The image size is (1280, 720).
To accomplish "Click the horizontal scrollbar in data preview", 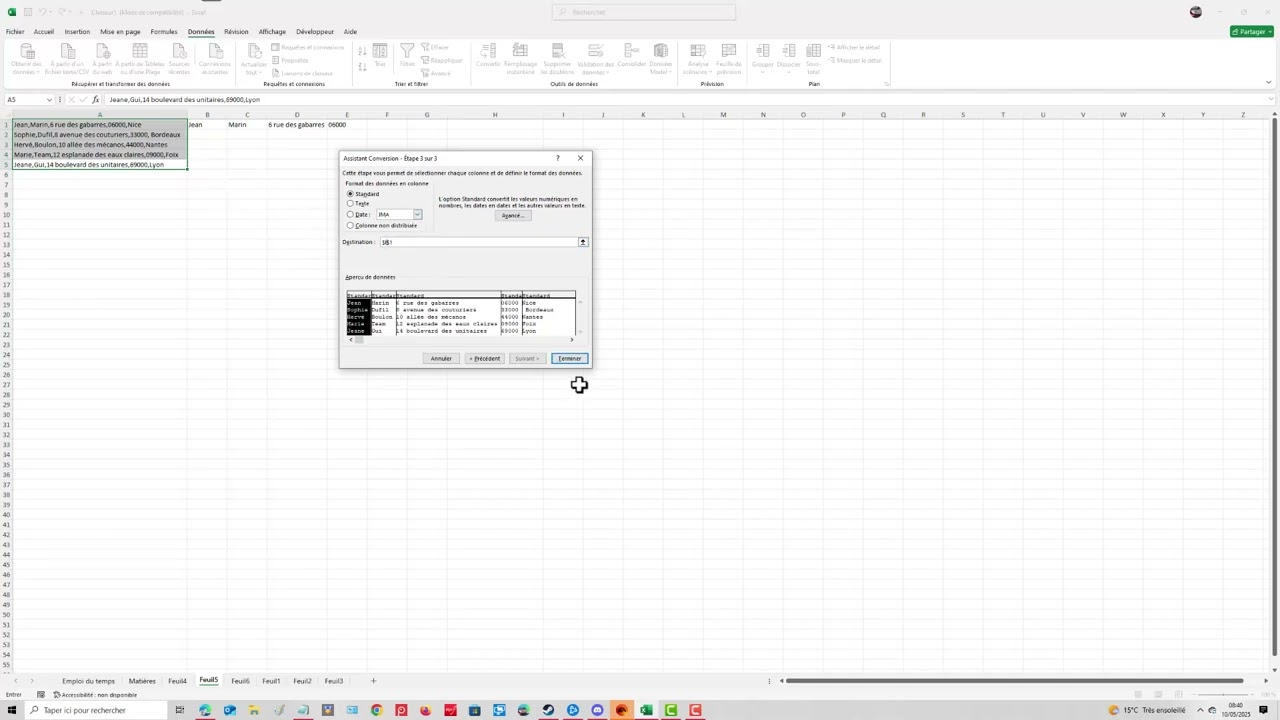I will (460, 340).
